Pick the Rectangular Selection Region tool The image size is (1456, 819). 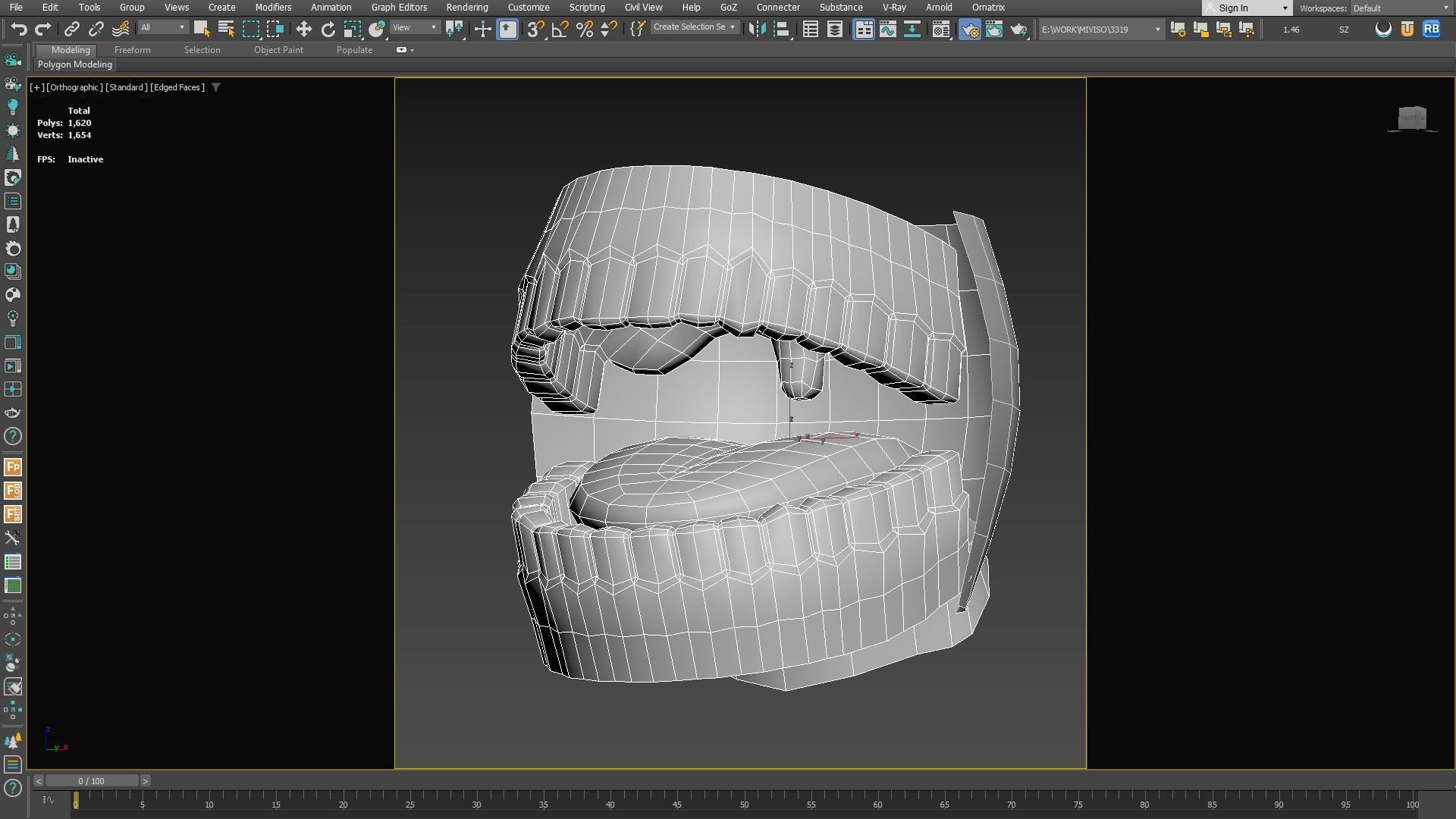pyautogui.click(x=250, y=30)
